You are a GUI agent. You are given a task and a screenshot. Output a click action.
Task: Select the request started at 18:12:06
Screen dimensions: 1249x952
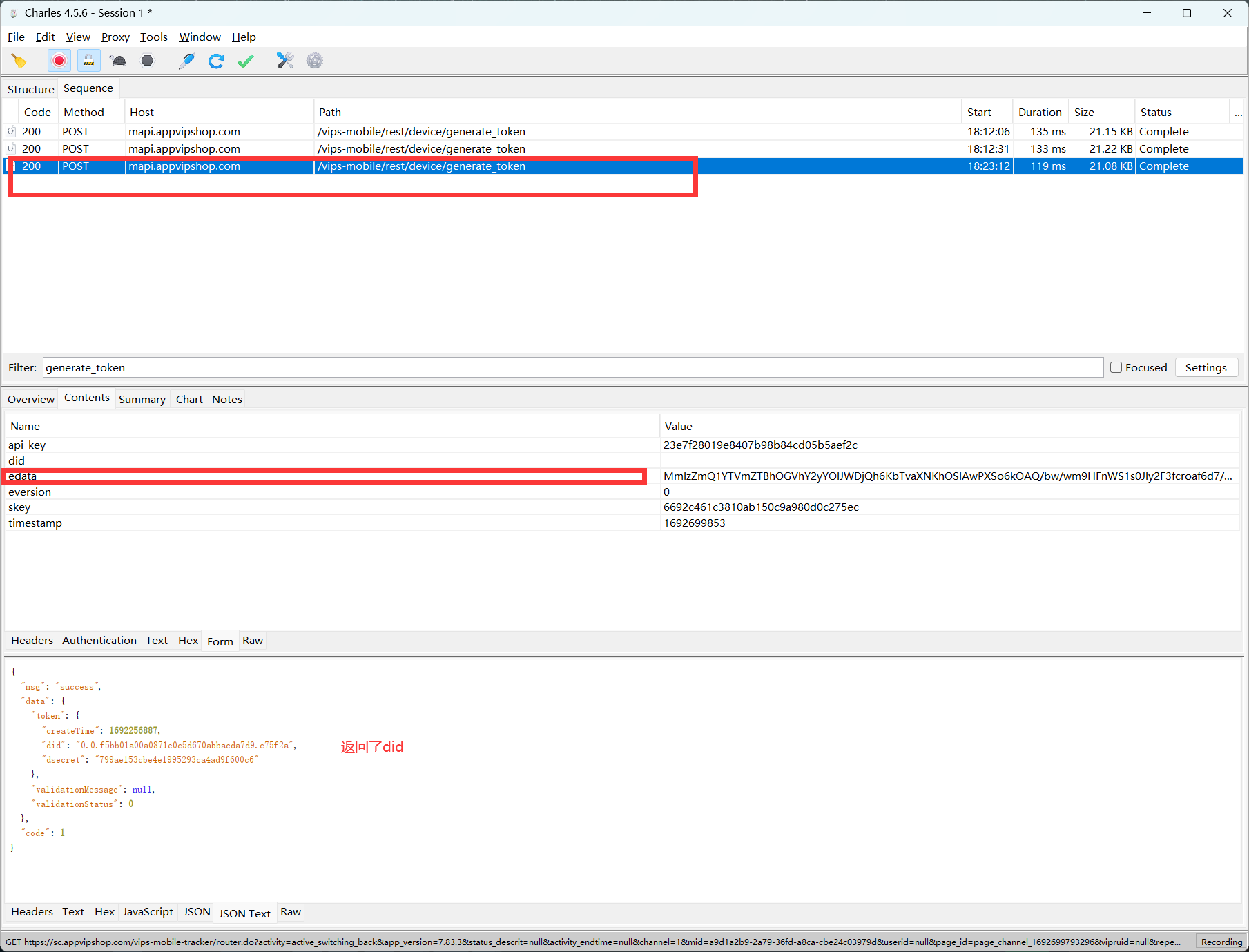pos(623,131)
